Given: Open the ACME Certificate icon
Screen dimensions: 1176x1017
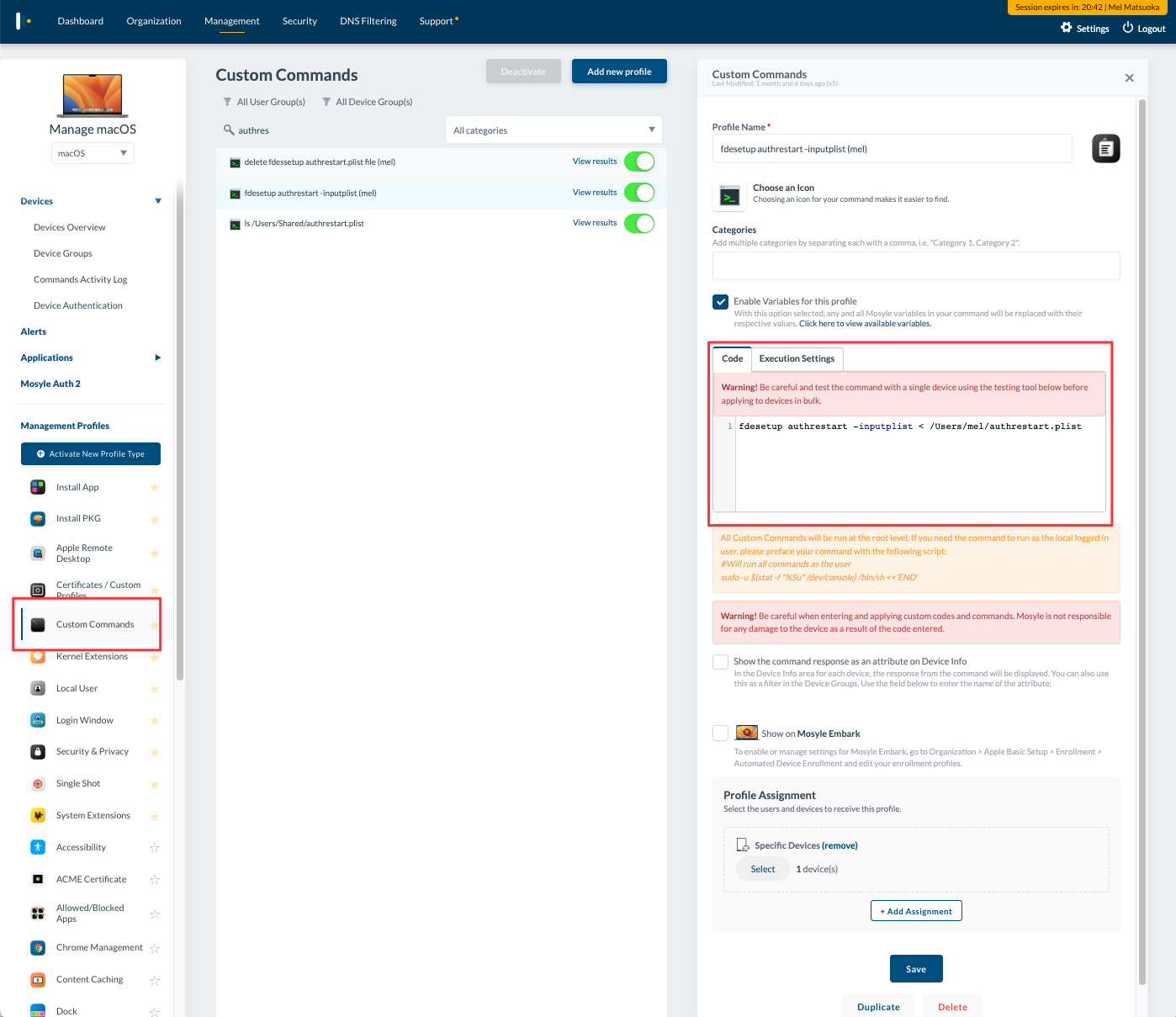Looking at the screenshot, I should [x=38, y=879].
